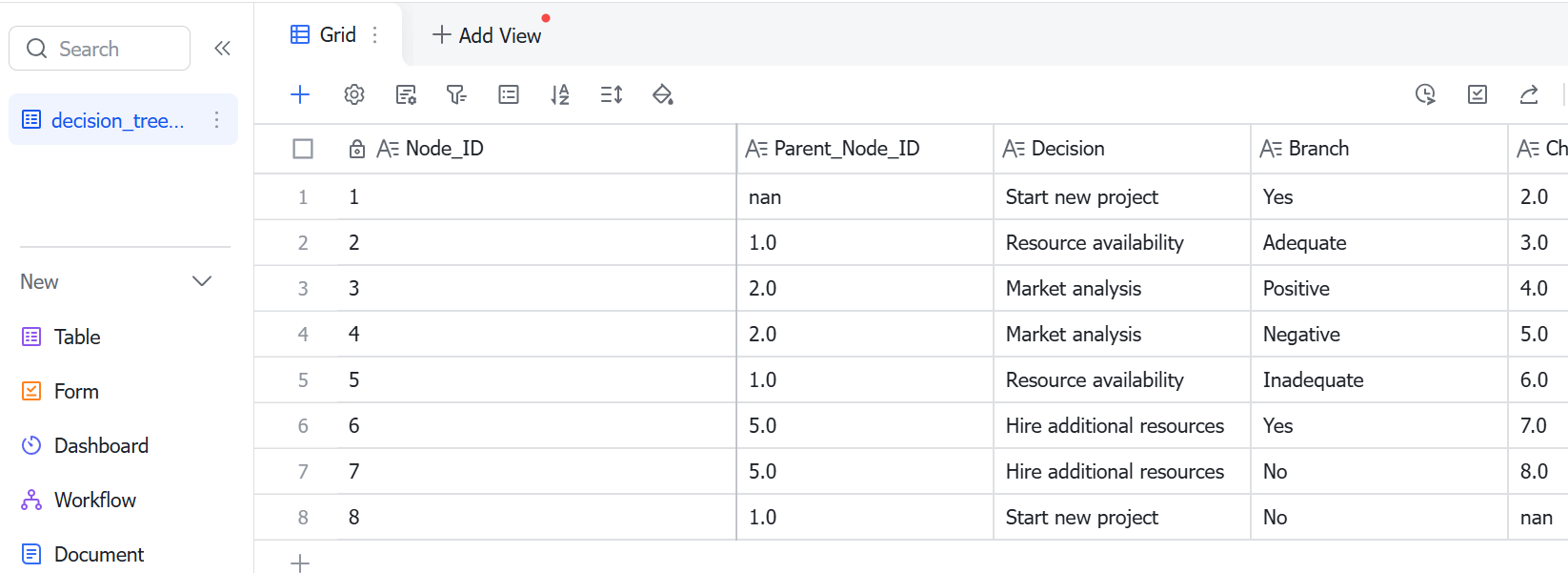The height and width of the screenshot is (573, 1568).
Task: Open the decision_tree table options menu
Action: pos(216,120)
